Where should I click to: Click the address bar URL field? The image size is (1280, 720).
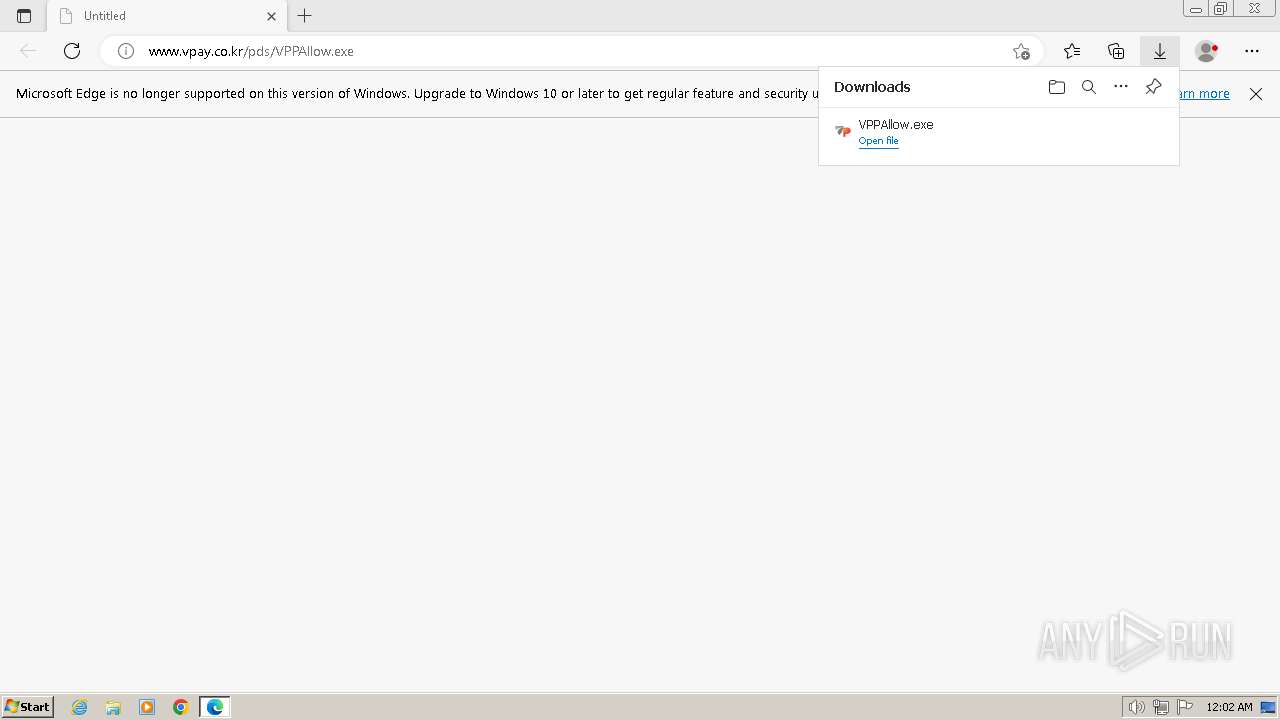570,51
